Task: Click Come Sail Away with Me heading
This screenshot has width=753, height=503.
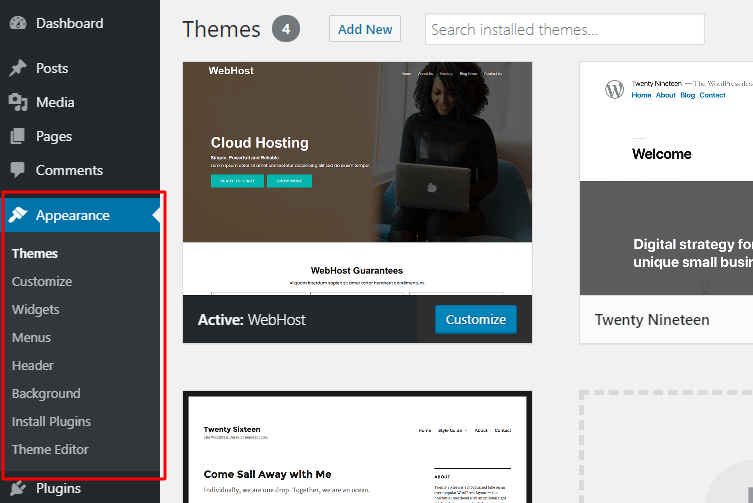Action: point(267,474)
